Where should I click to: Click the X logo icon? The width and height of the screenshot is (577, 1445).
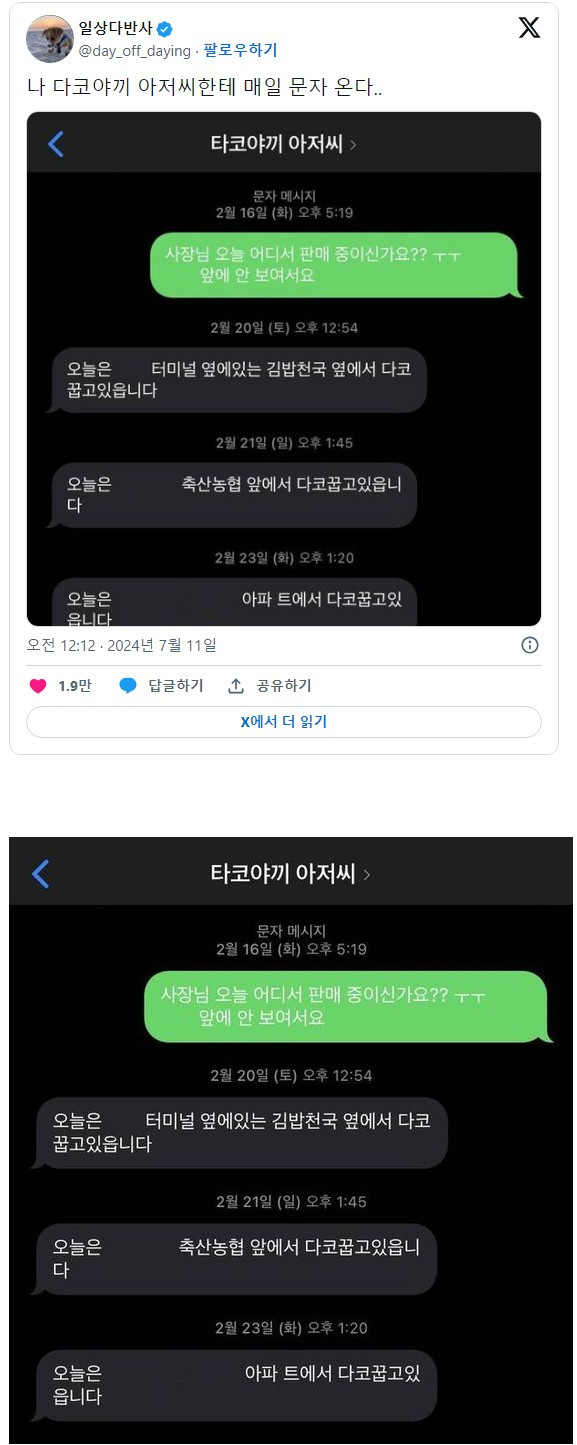[x=529, y=28]
